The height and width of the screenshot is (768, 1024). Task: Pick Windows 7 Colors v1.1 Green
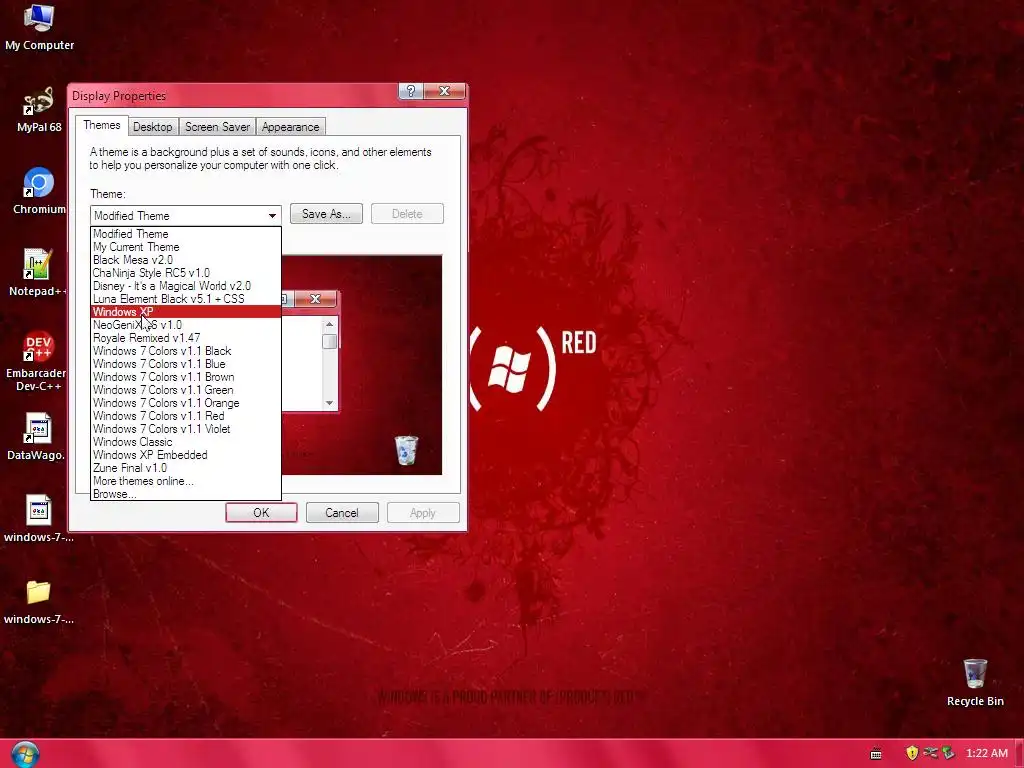(185, 390)
